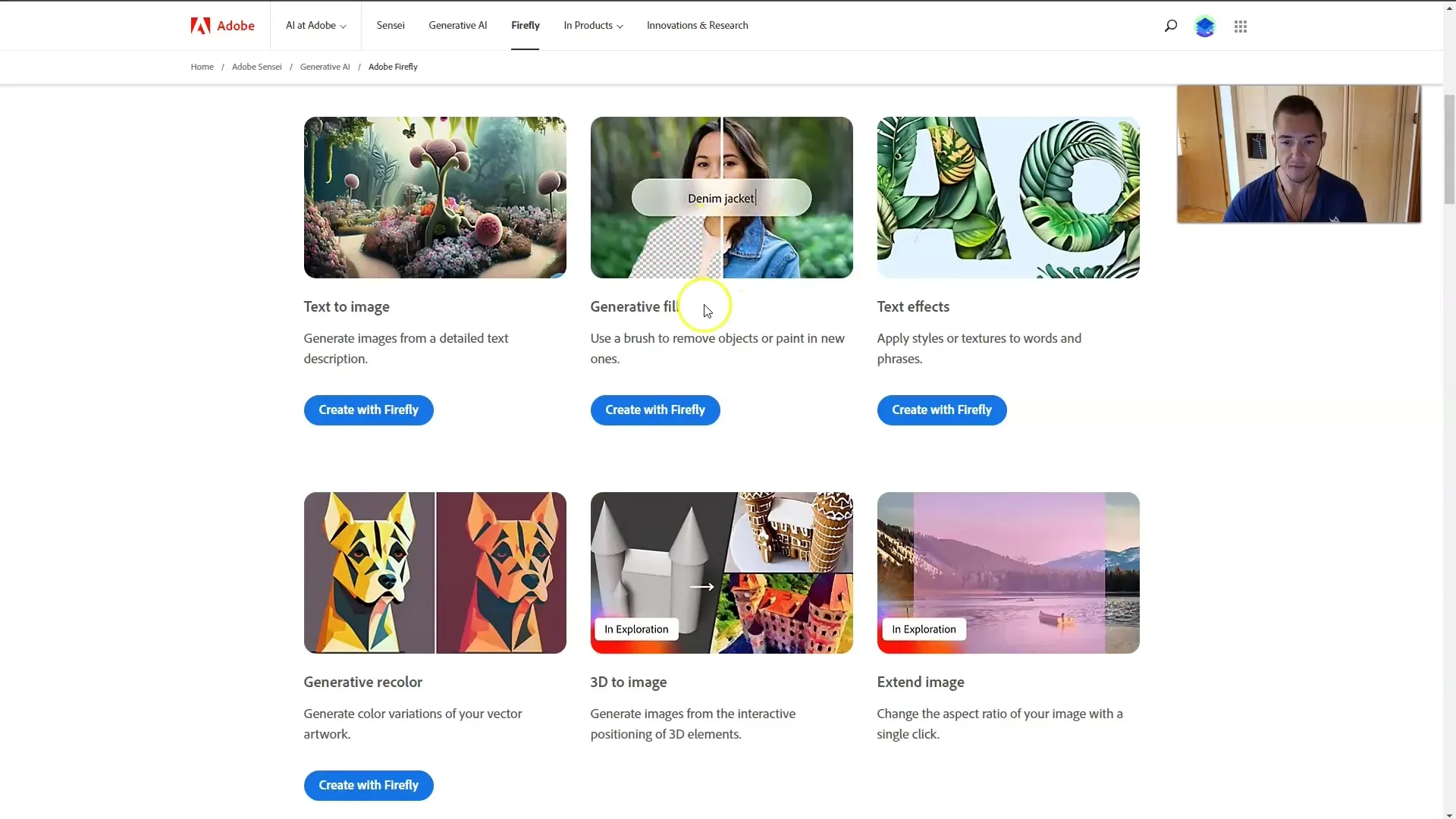Toggle the 3D to image exploration badge
This screenshot has width=1456, height=819.
pyautogui.click(x=636, y=629)
